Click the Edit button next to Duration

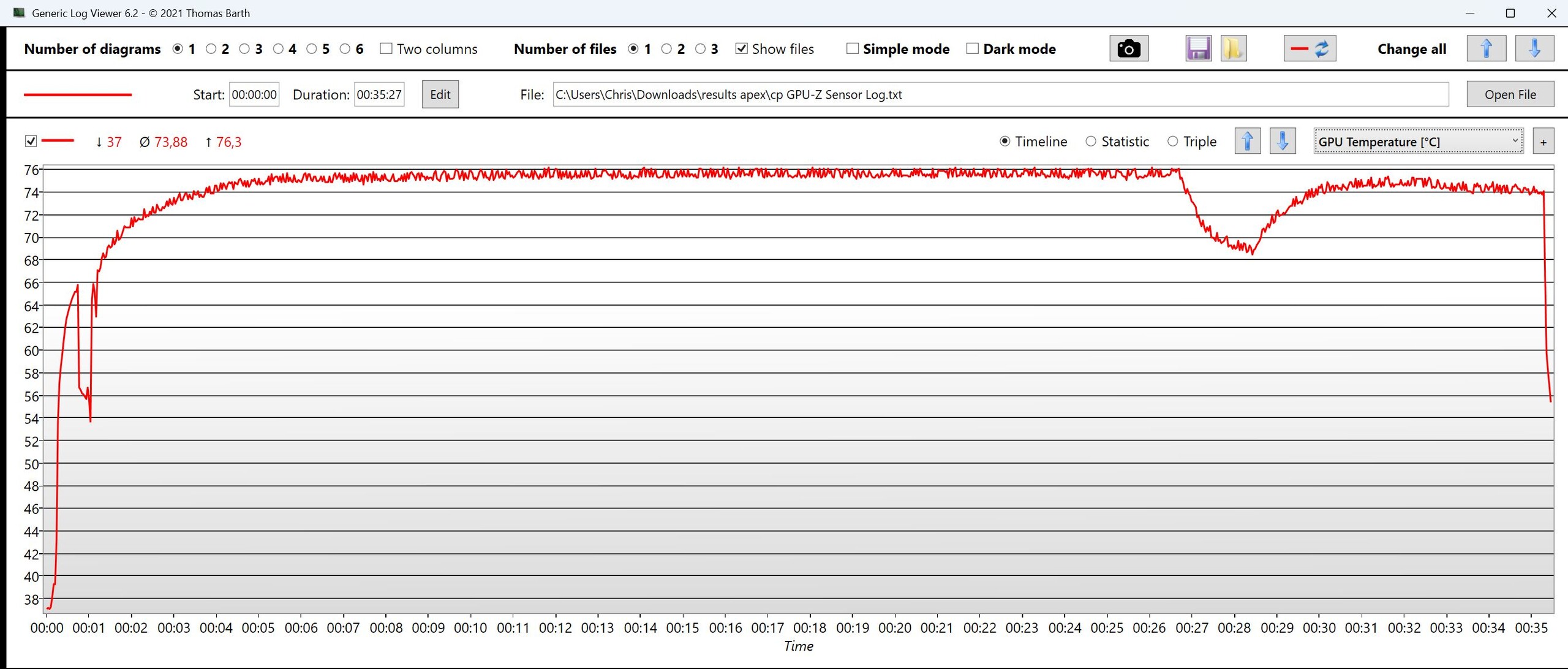pyautogui.click(x=440, y=94)
